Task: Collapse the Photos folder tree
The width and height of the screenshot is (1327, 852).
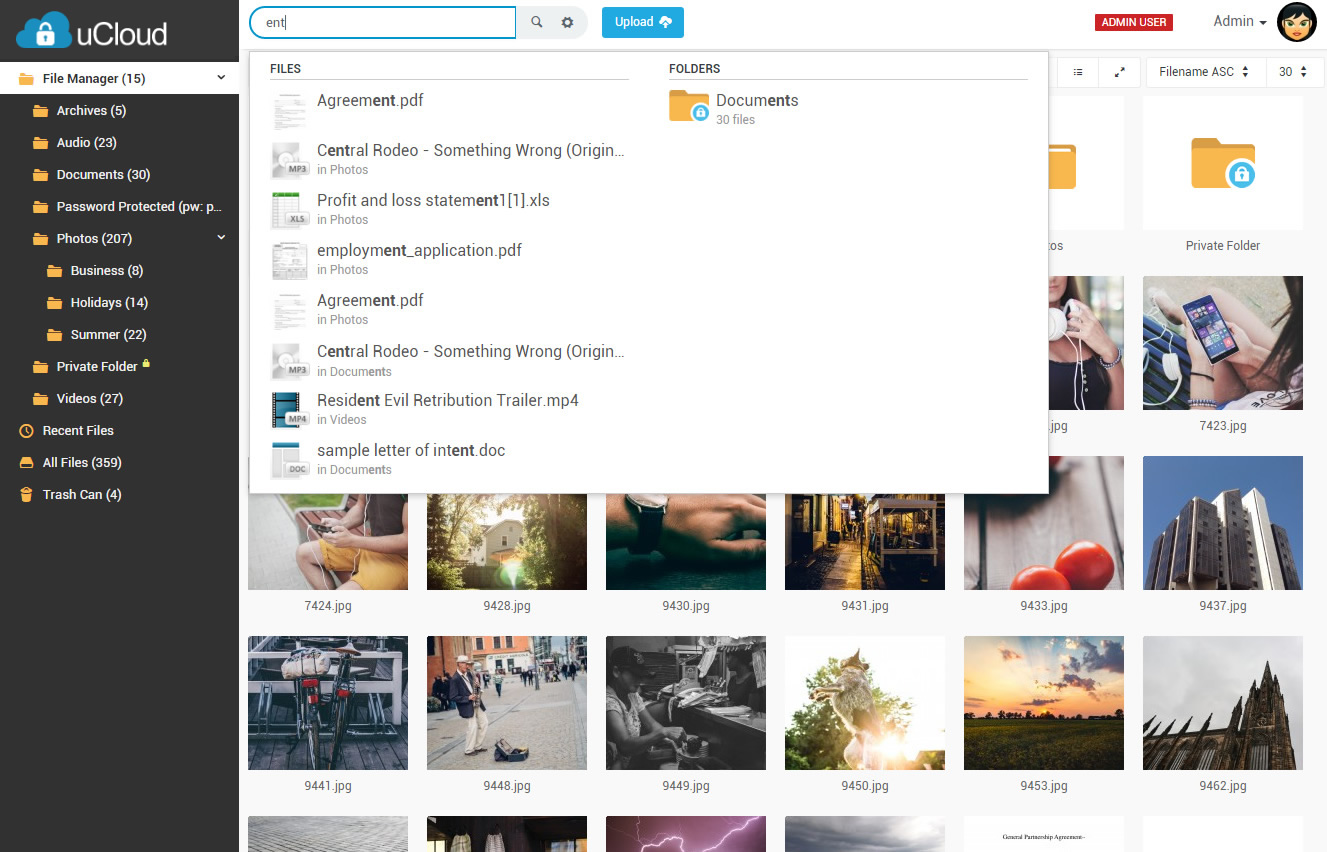Action: [221, 238]
